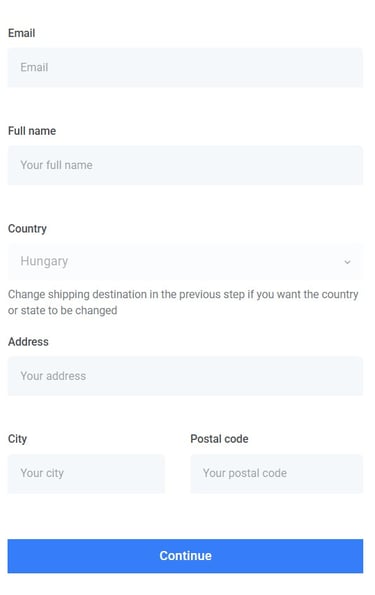
Task: Click the 'Your full name' placeholder
Action: pos(57,165)
